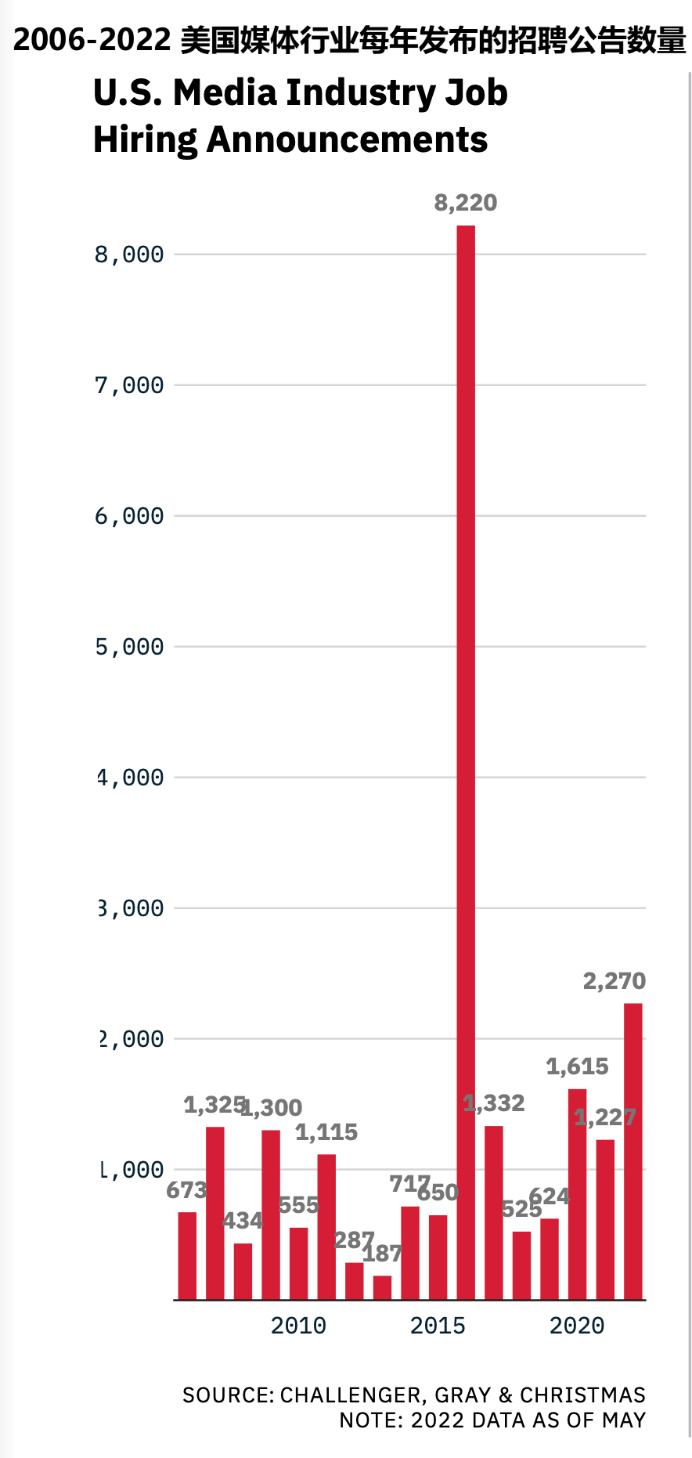The width and height of the screenshot is (692, 1458).
Task: Select the bar labeled 1,115
Action: (x=327, y=1227)
